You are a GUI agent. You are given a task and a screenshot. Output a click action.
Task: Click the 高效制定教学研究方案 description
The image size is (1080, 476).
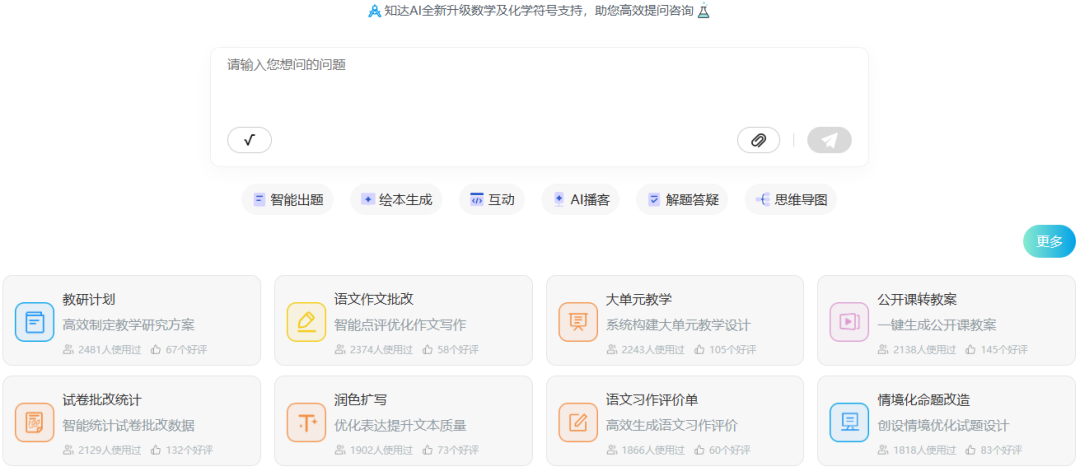click(x=129, y=324)
